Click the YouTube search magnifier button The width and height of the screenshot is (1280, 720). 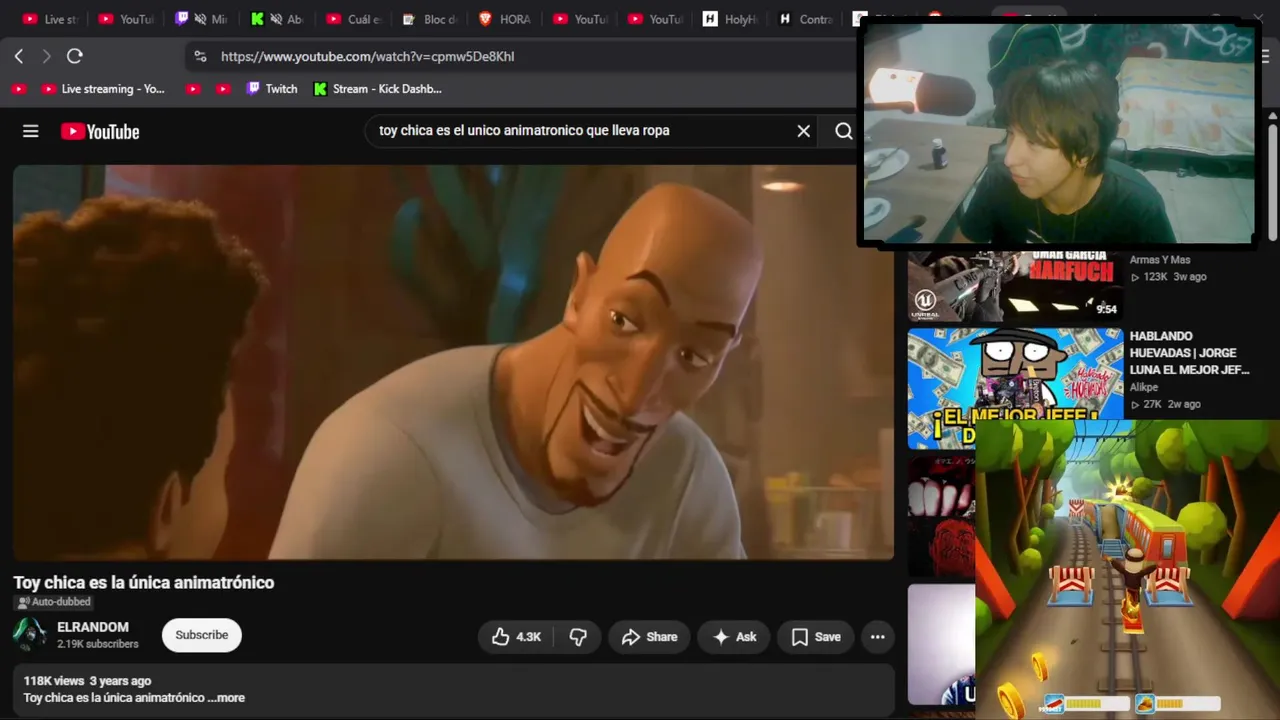843,131
